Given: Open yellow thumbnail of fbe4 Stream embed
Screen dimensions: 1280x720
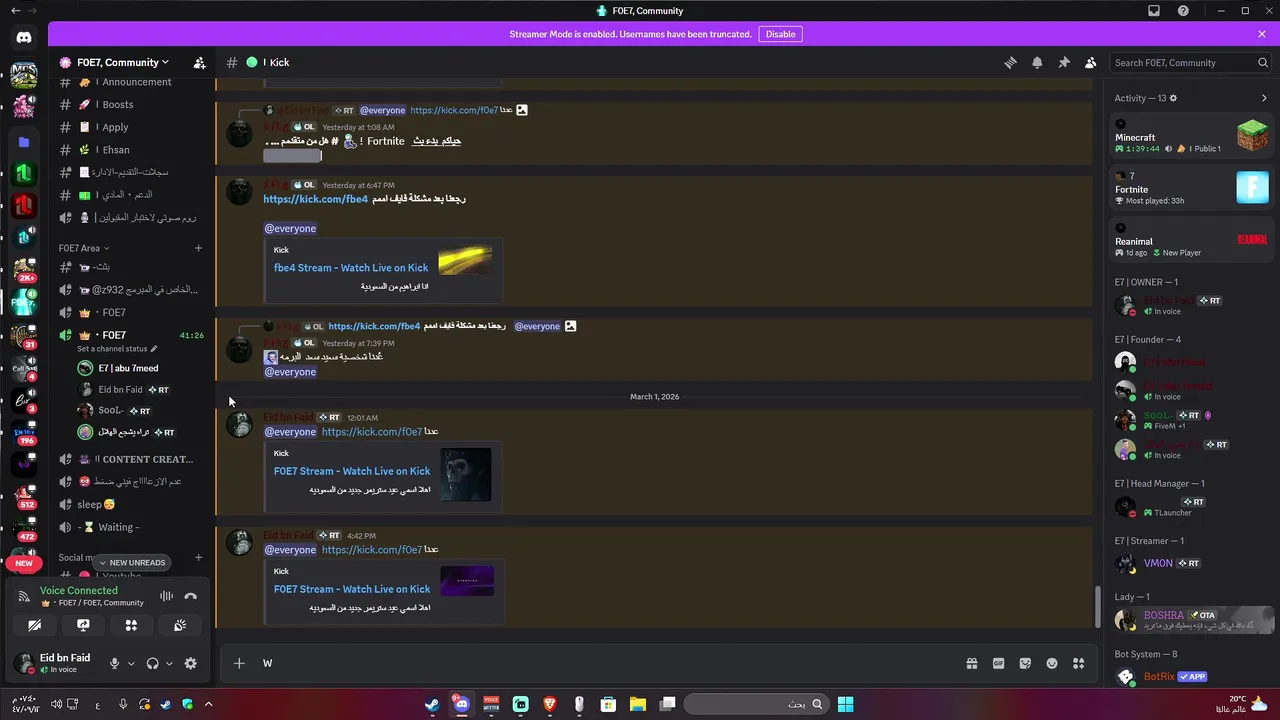Looking at the screenshot, I should click(x=465, y=261).
